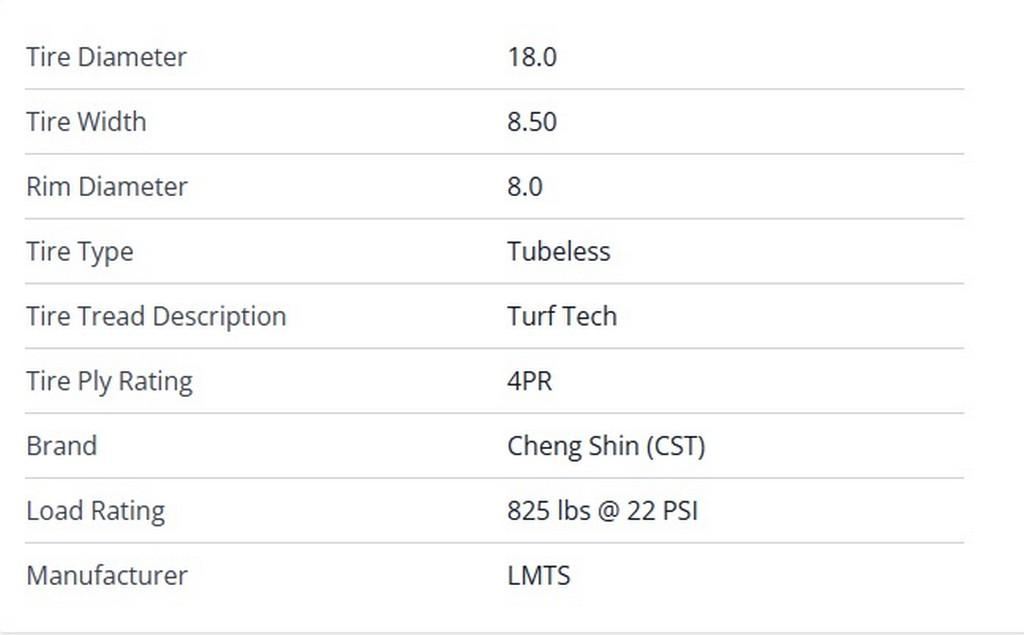Click the Rim Diameter label
This screenshot has width=1024, height=635.
click(x=106, y=187)
